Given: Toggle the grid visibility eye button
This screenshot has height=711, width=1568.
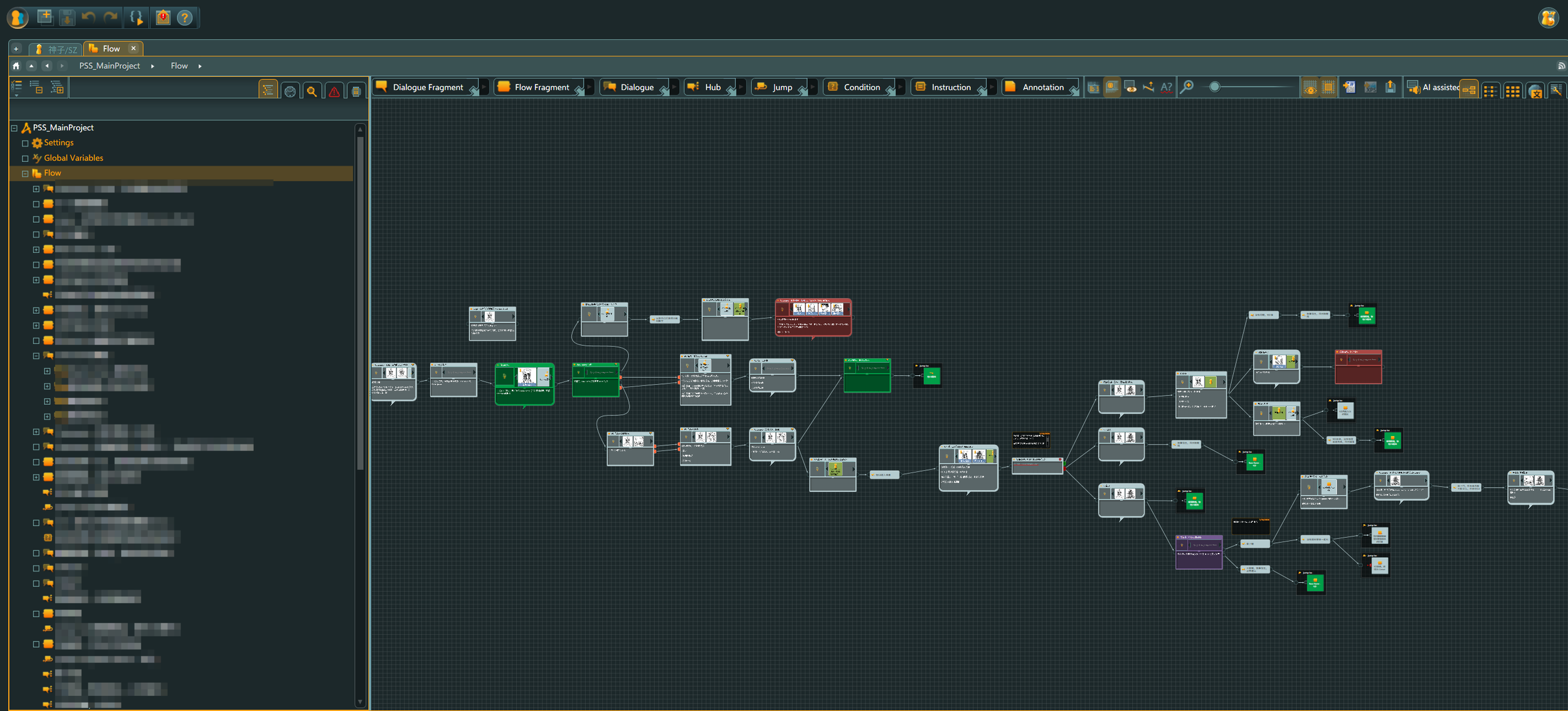Looking at the screenshot, I should [x=1310, y=88].
